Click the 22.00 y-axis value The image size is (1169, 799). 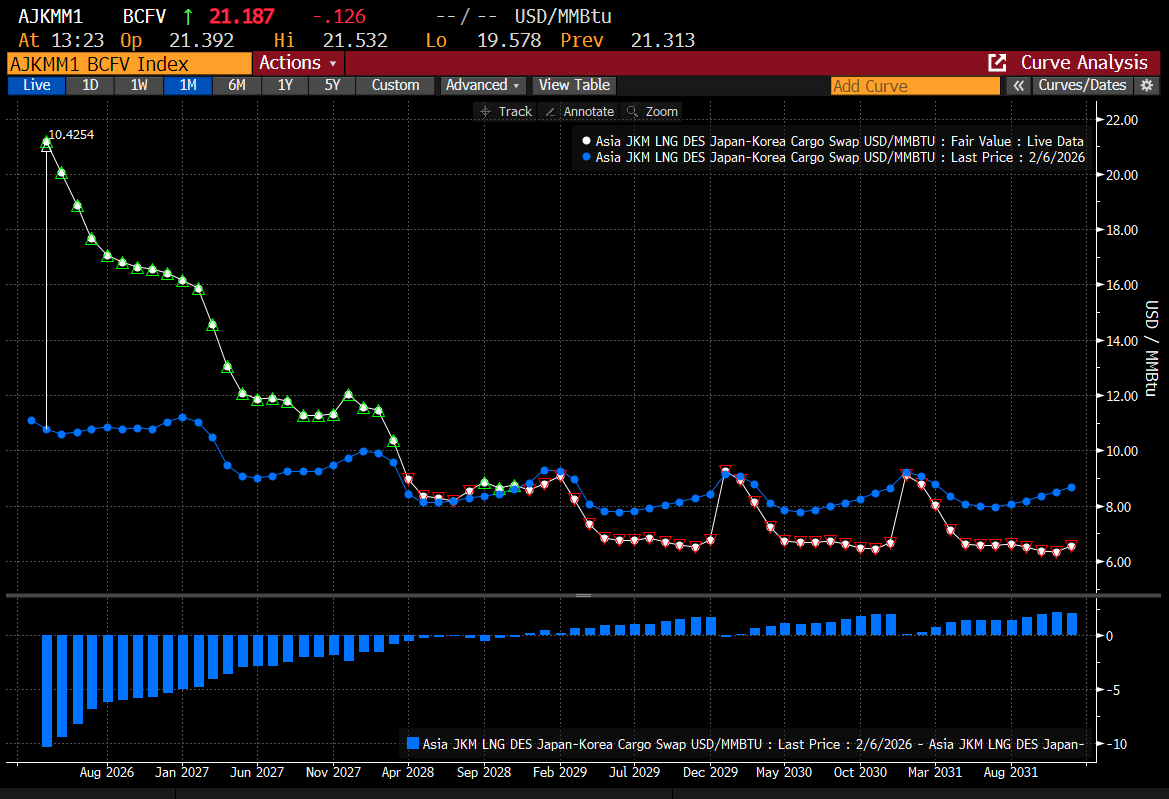coord(1122,120)
